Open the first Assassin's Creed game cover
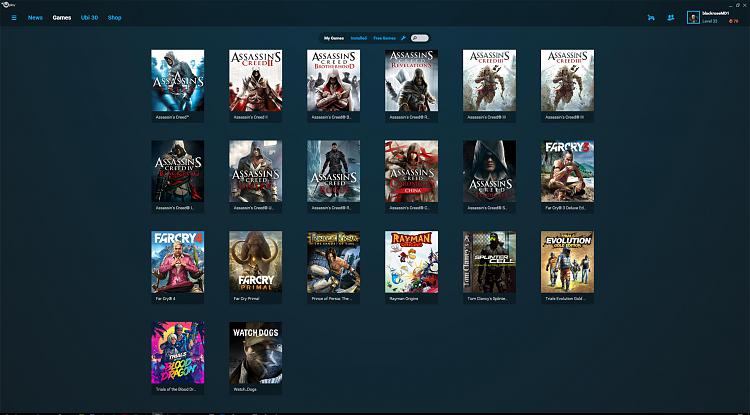Screen dimensions: 750x415 point(177,80)
